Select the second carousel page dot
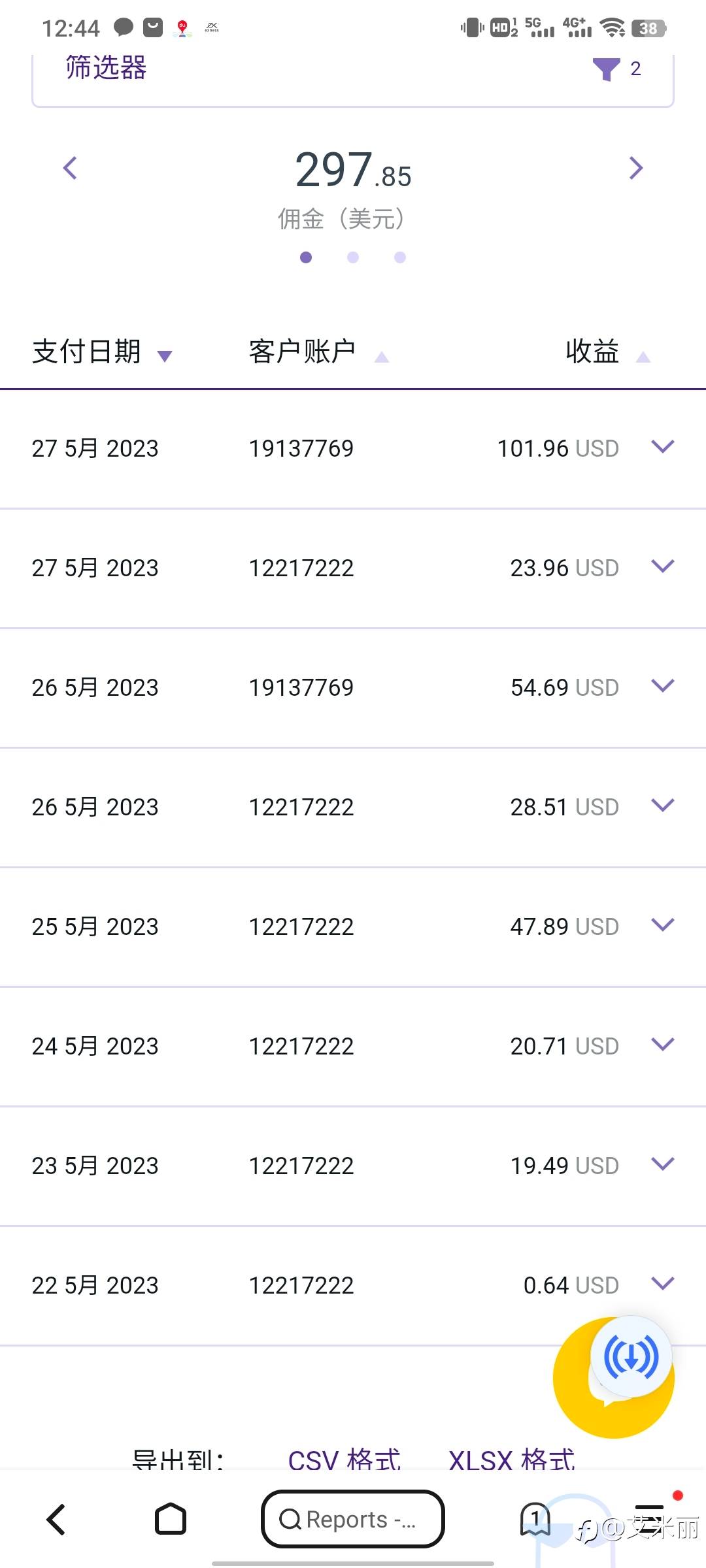This screenshot has width=706, height=1568. [x=353, y=257]
